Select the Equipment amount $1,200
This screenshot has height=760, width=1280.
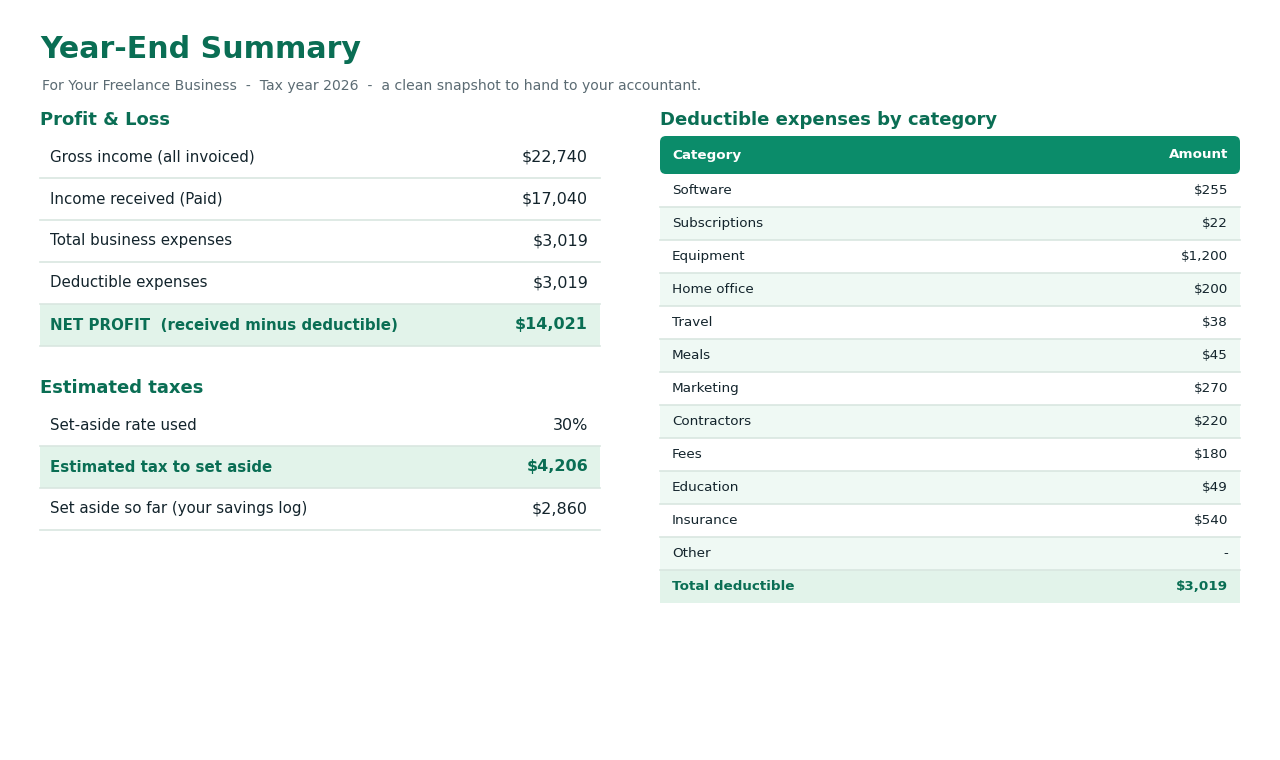(x=1204, y=256)
